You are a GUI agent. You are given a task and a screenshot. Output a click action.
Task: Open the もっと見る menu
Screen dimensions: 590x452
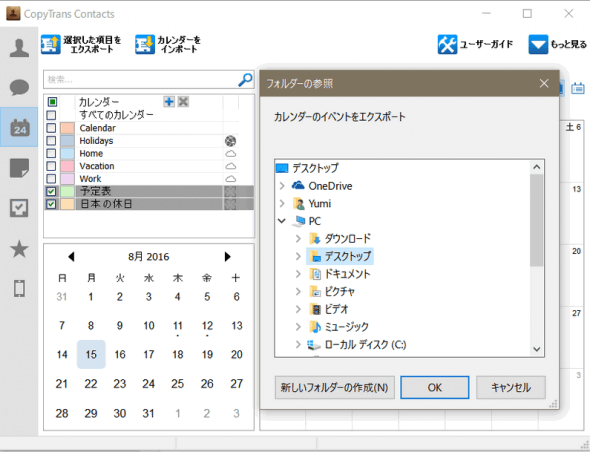tap(558, 44)
